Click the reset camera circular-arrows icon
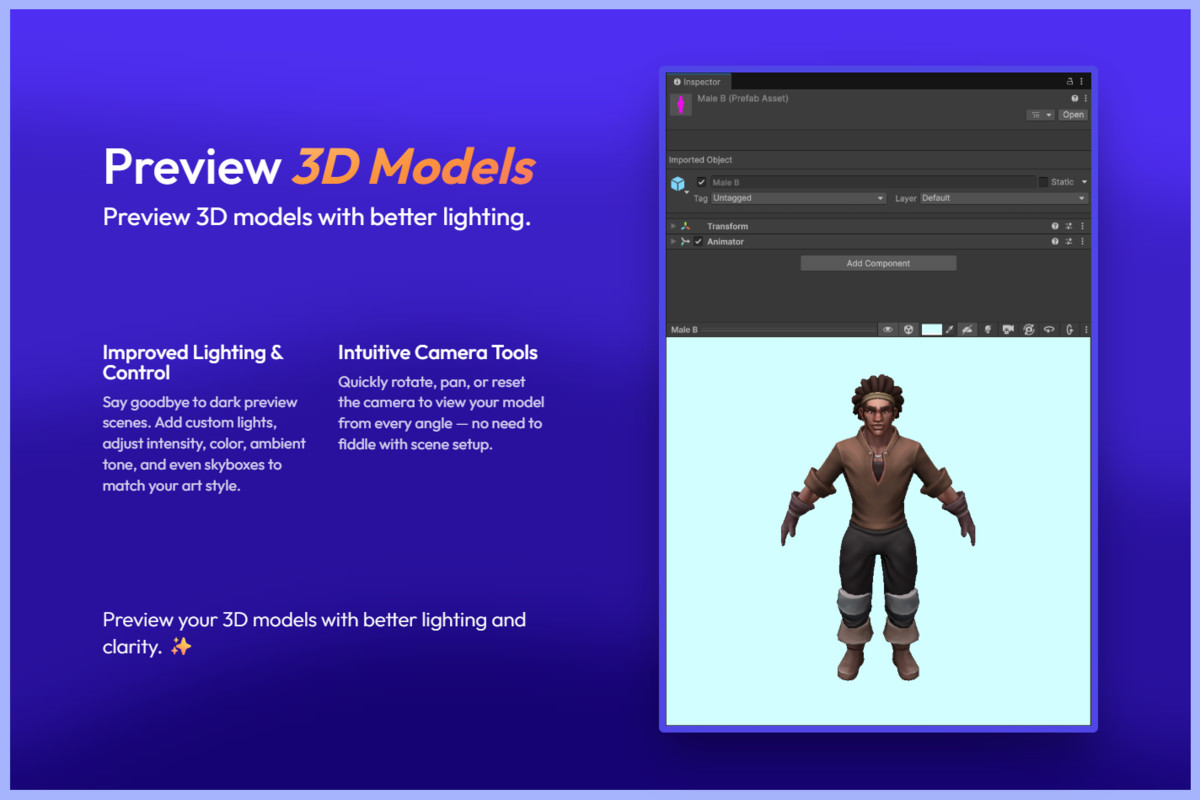 (x=1029, y=329)
